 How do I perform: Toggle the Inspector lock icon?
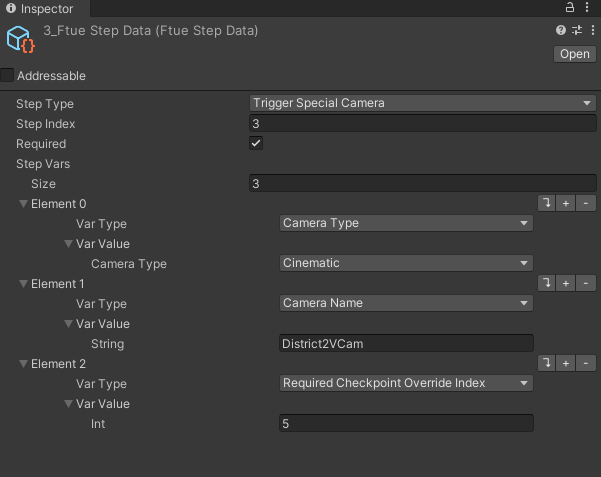[570, 7]
